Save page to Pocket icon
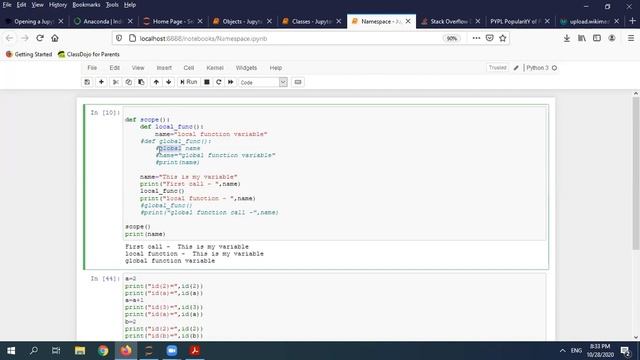The width and height of the screenshot is (640, 360). 489,38
